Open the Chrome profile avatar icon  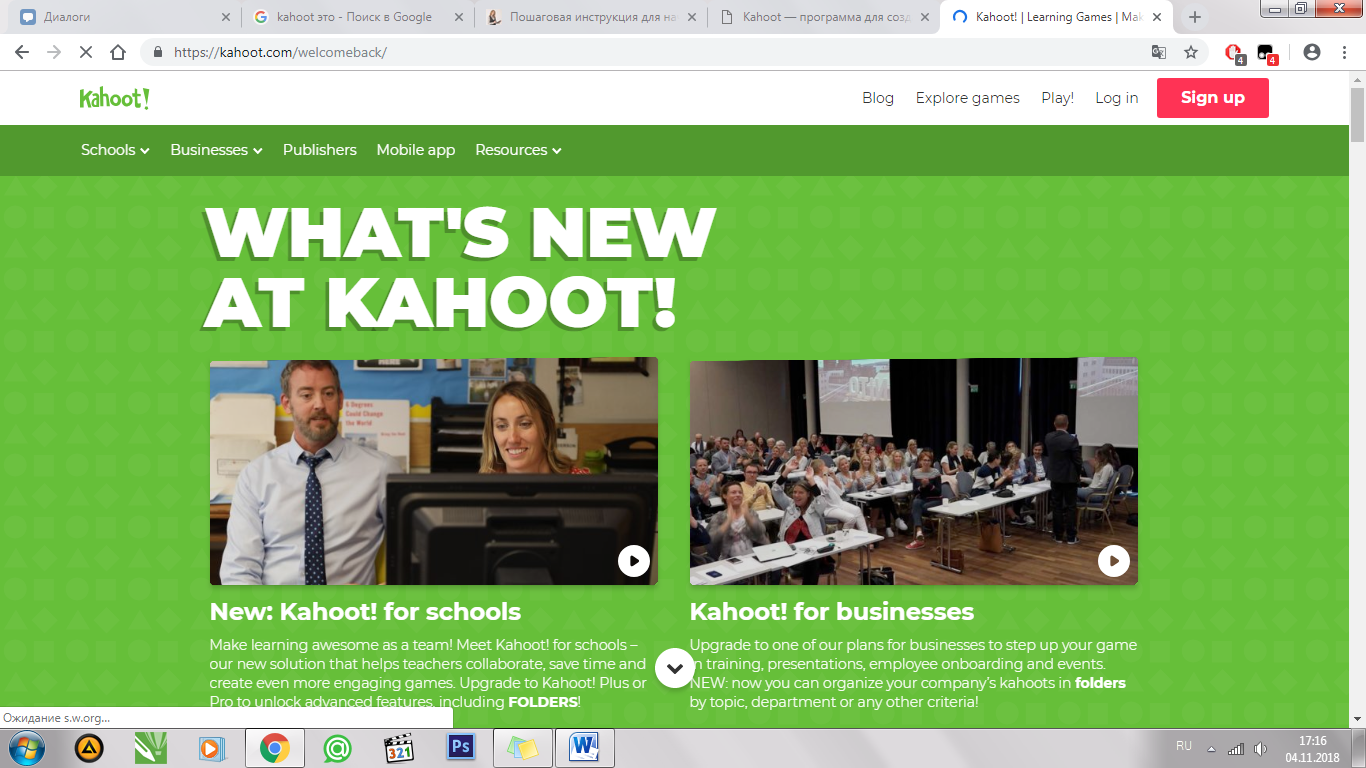(x=1312, y=52)
